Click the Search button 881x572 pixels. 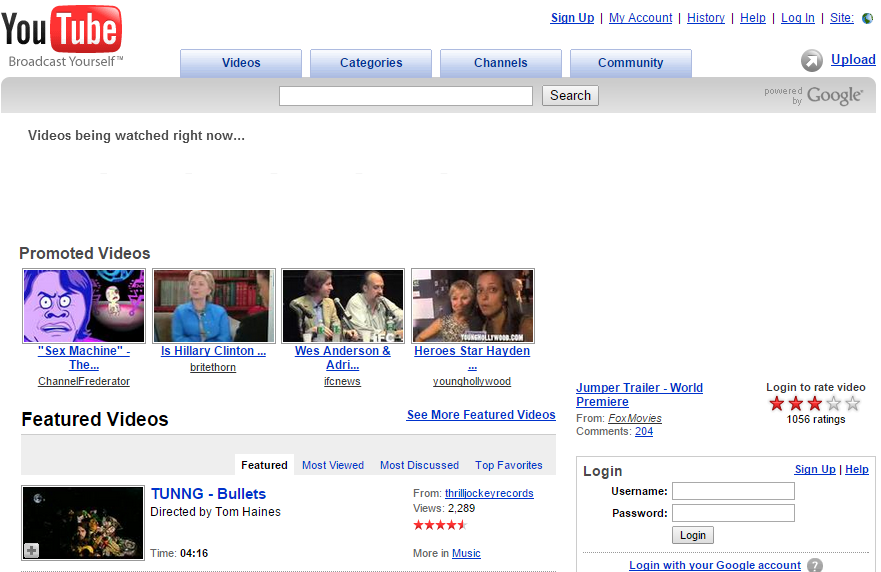click(570, 96)
